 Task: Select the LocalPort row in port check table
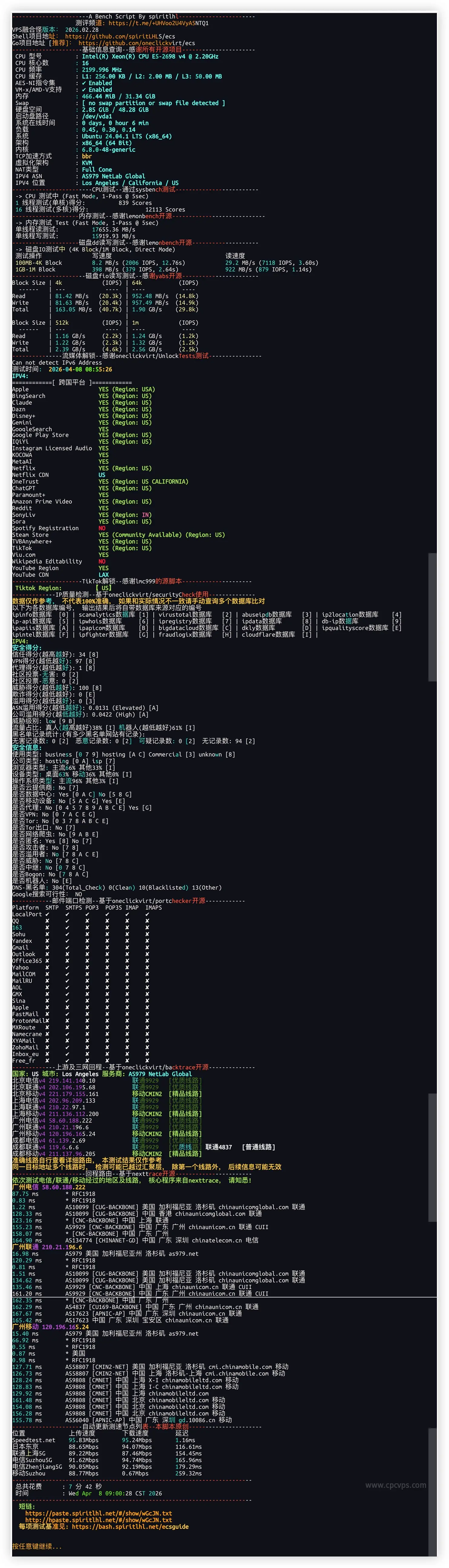coord(81,914)
